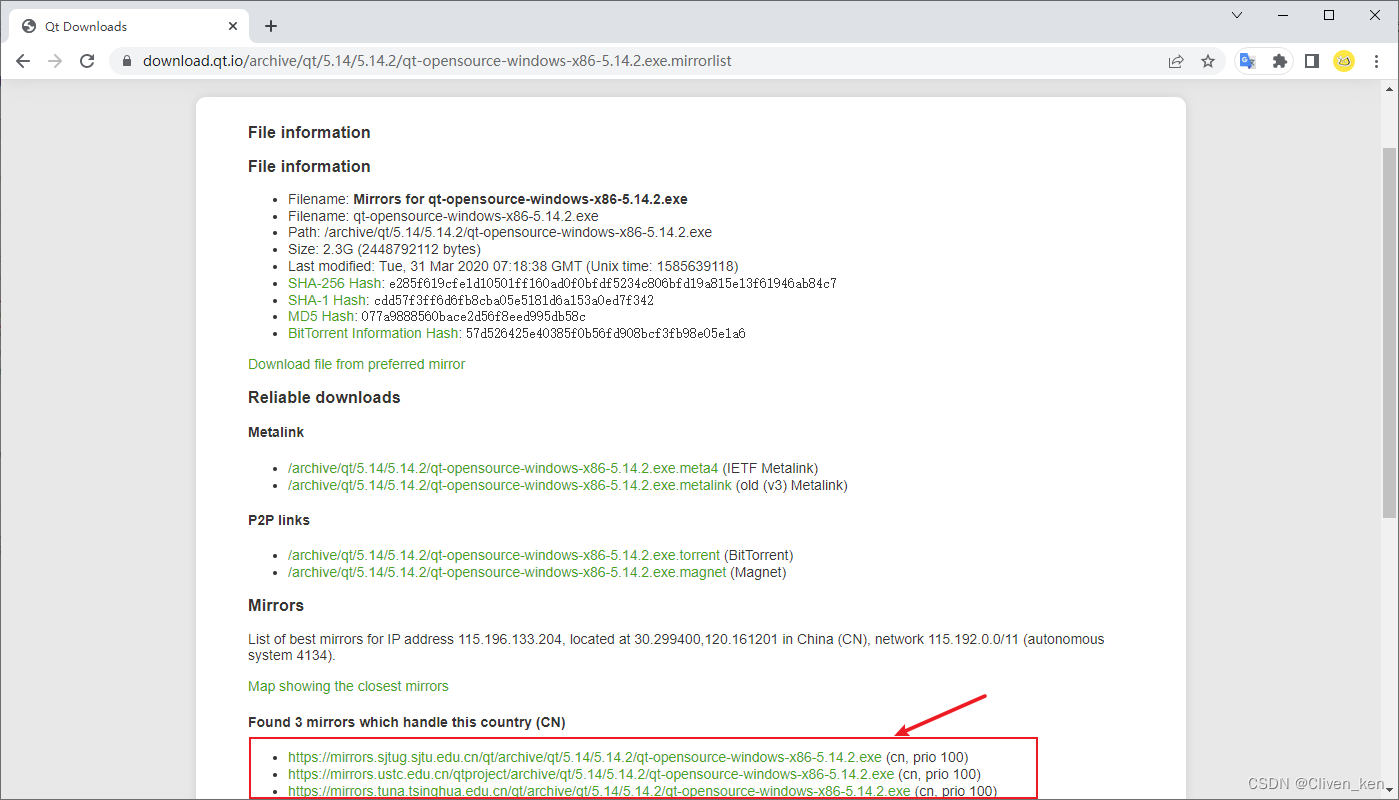
Task: Open the Google Translate extension
Action: click(x=1248, y=61)
